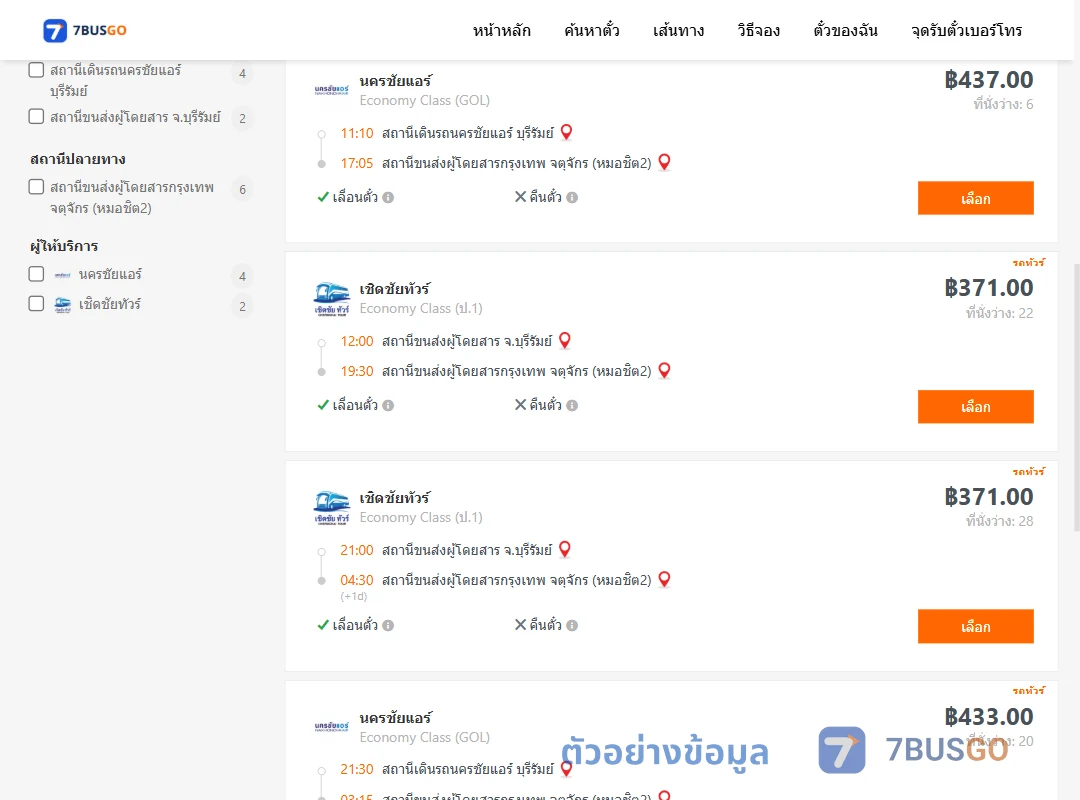Screen dimensions: 1080x800
Task: Click price ฿433.00
Action: click(988, 717)
